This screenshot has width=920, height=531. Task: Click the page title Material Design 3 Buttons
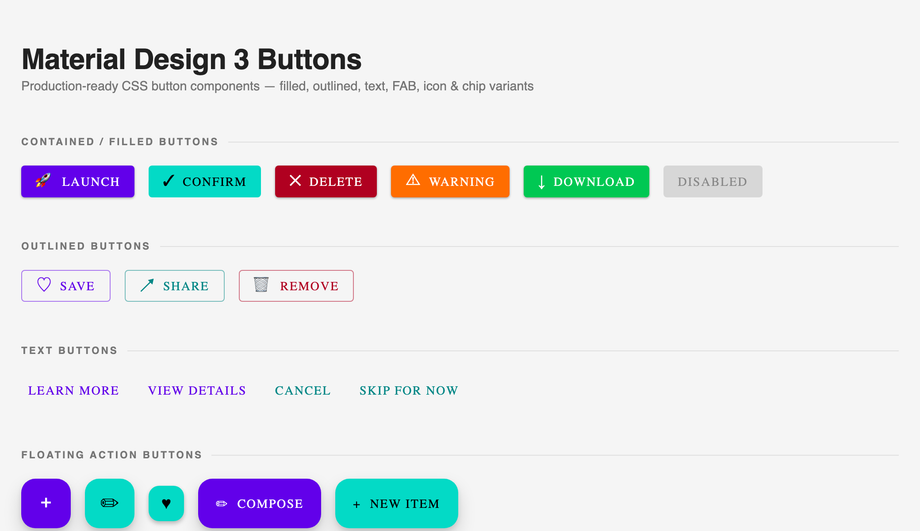point(191,59)
